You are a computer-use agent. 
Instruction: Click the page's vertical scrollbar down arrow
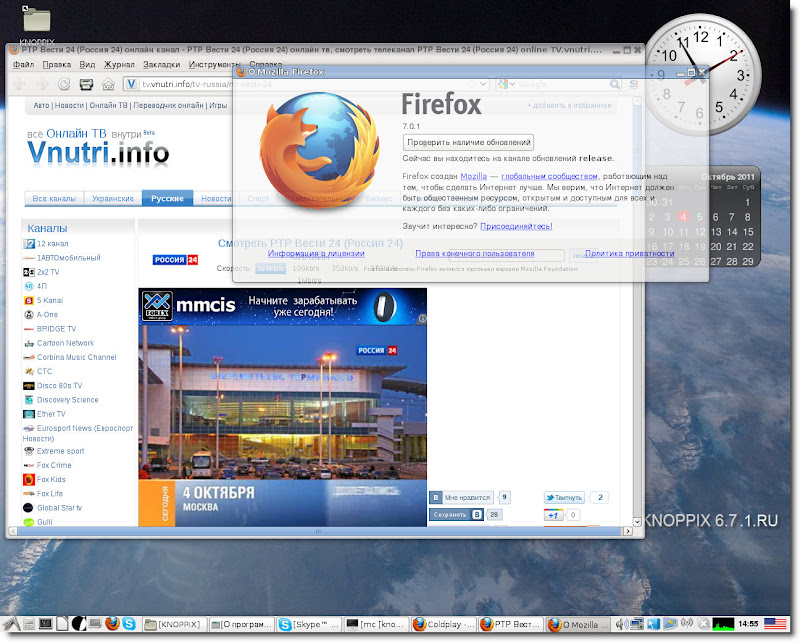pyautogui.click(x=637, y=522)
